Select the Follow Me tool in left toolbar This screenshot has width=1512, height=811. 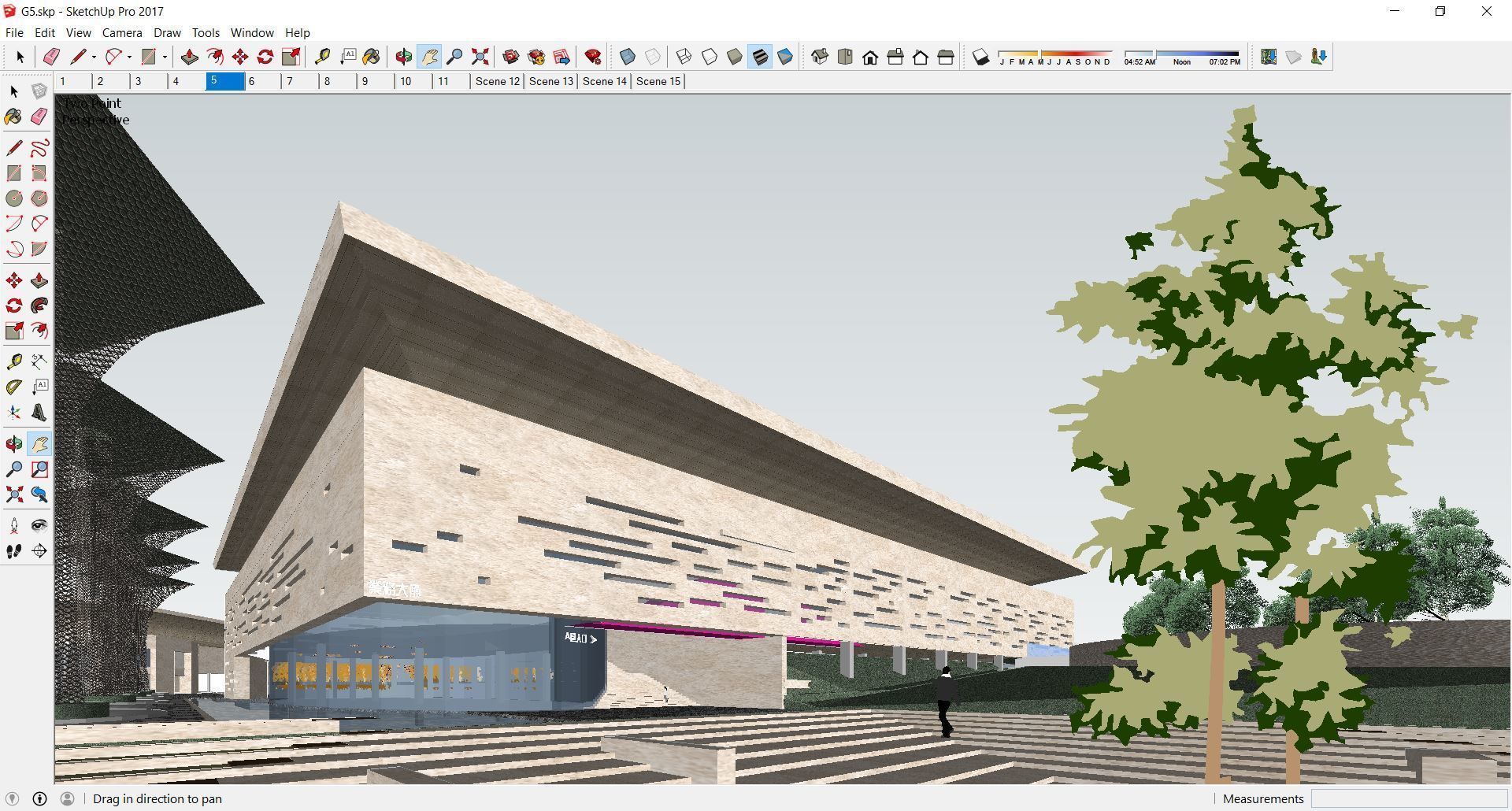[x=39, y=306]
